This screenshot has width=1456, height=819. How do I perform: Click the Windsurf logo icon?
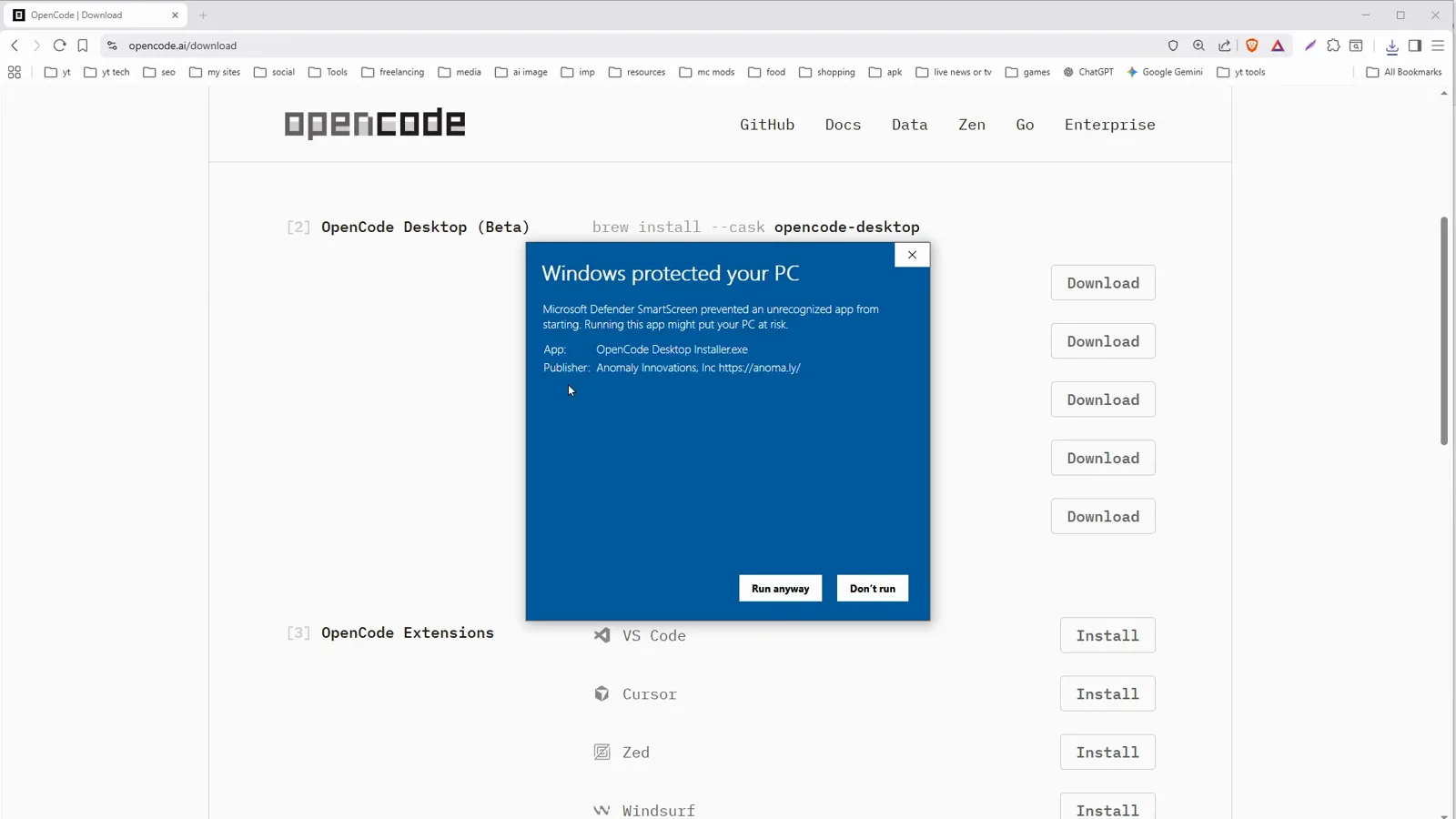pos(602,810)
